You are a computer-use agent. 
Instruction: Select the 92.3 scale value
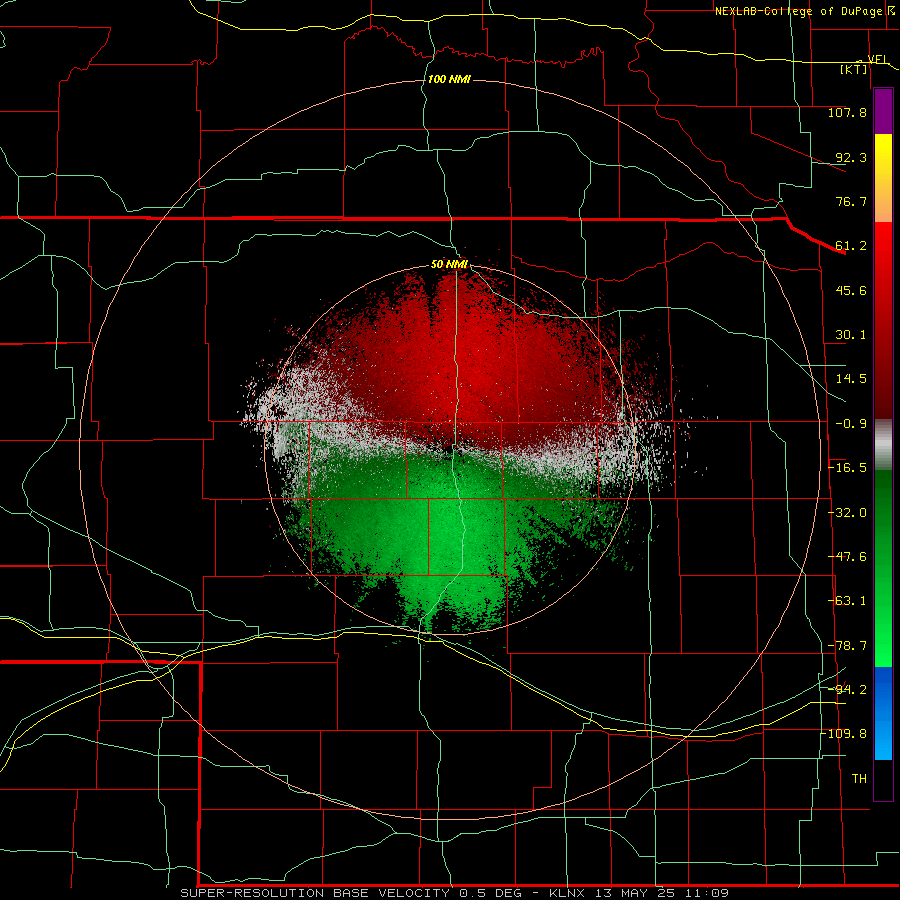pos(851,157)
